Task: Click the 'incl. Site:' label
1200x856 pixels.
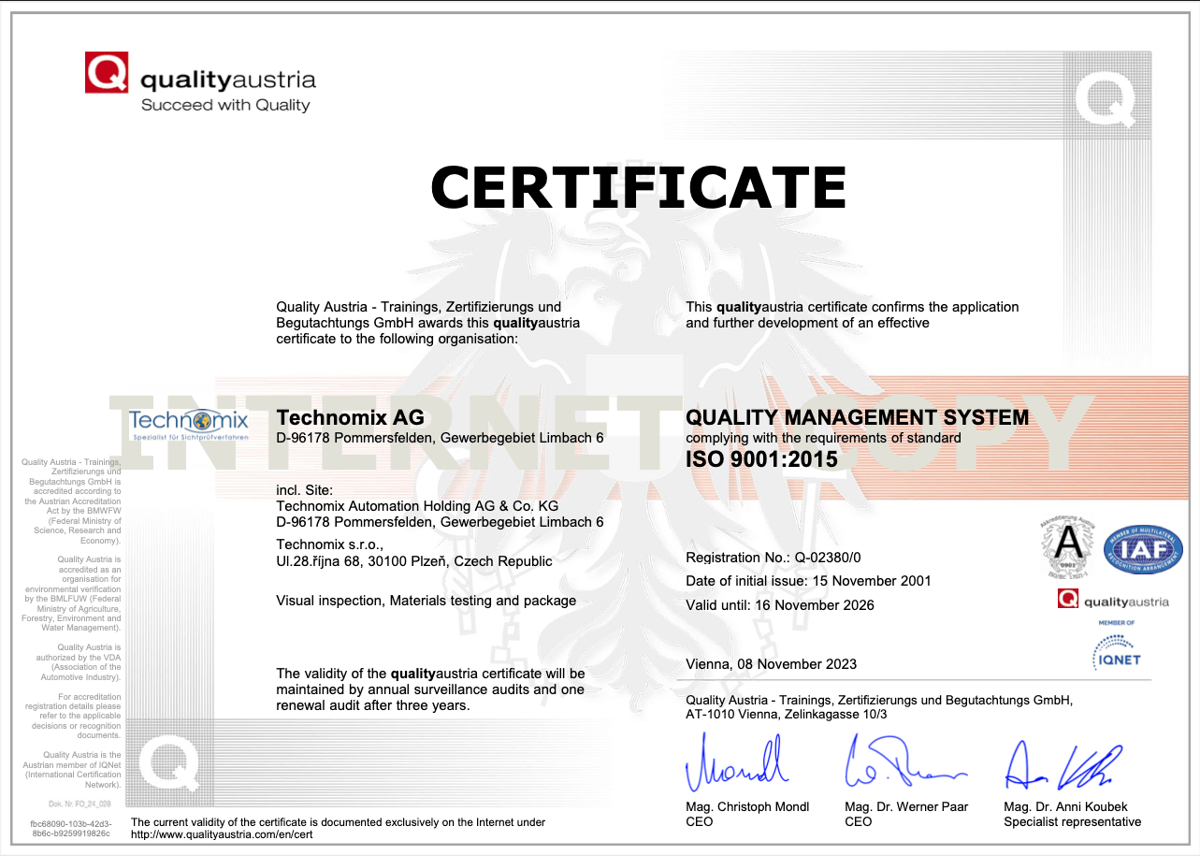Action: (304, 490)
